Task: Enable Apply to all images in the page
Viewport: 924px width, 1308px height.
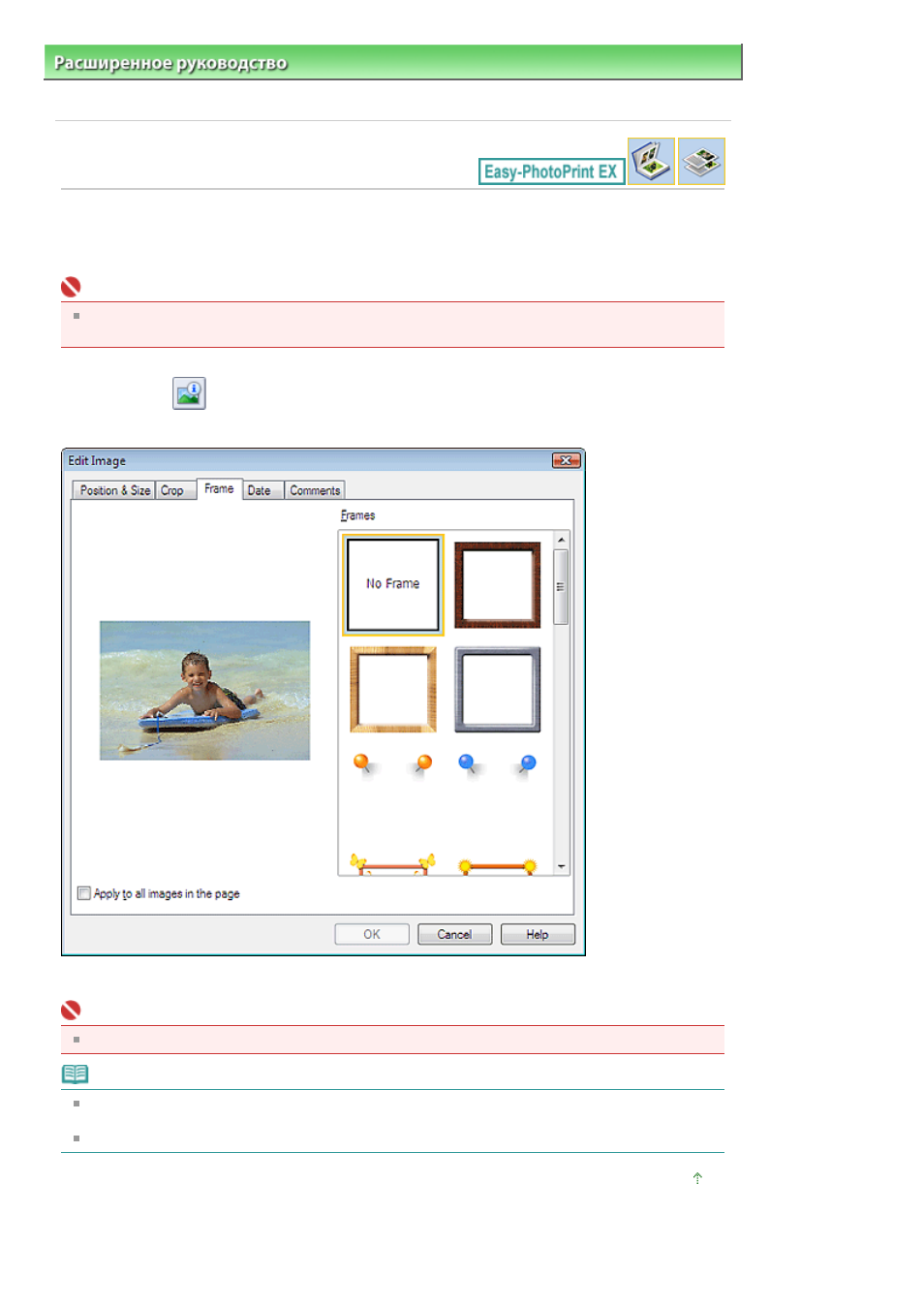Action: [x=84, y=893]
